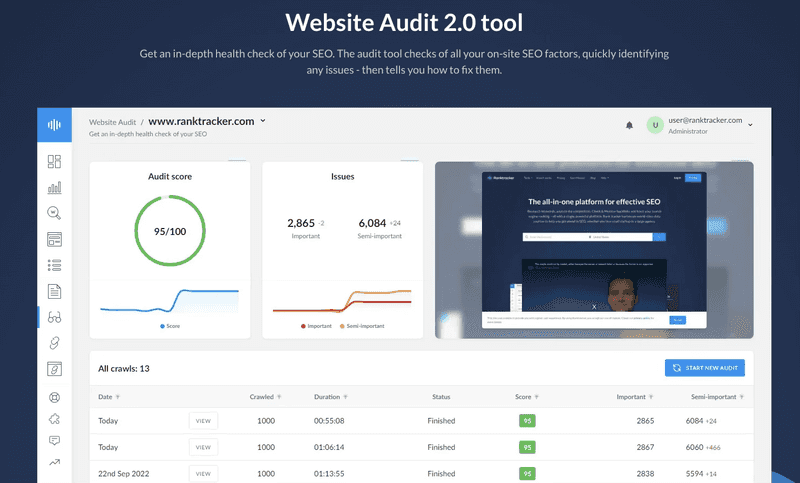Sort by the Crawled column filter icon

pyautogui.click(x=279, y=397)
